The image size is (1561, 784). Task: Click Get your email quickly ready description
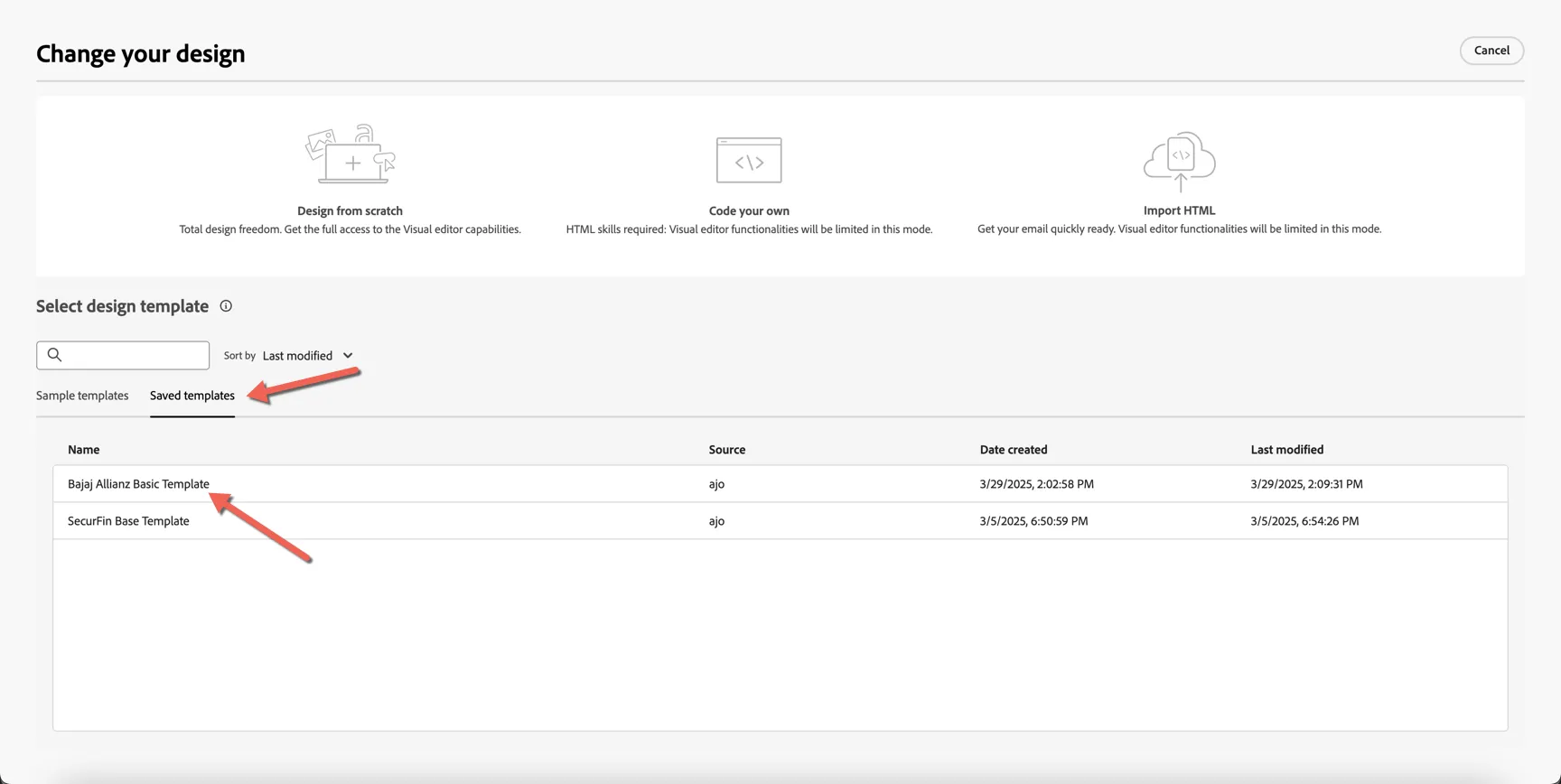[1179, 229]
